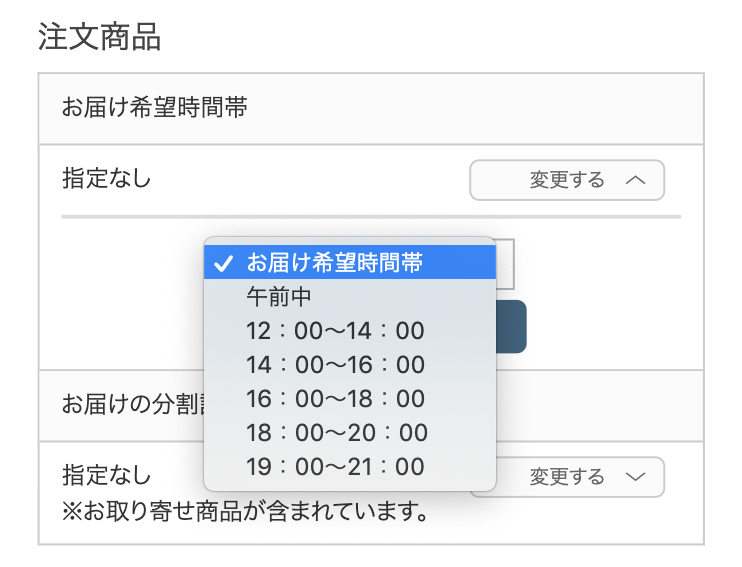Select the 19:00〜21:00 delivery time
This screenshot has height=567, width=742.
(350, 467)
